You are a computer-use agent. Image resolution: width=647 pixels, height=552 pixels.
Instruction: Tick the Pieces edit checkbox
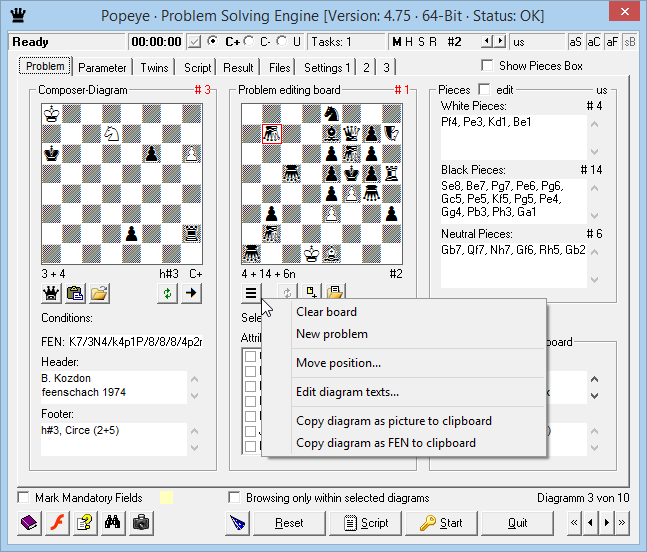tap(484, 90)
